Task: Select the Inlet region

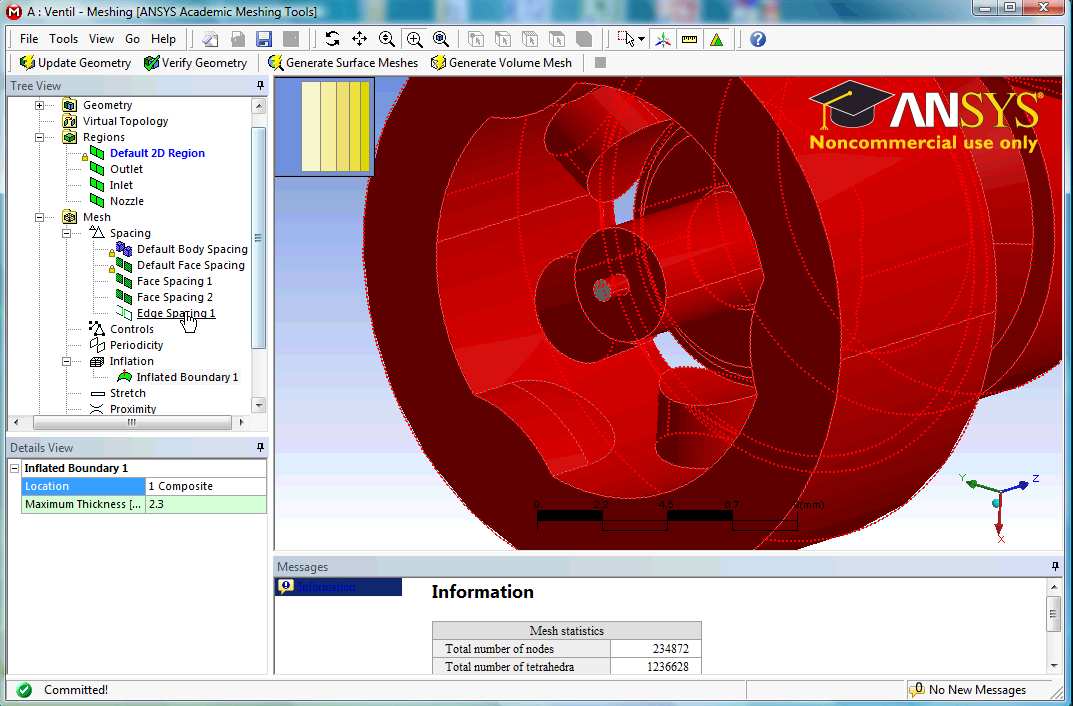Action: pyautogui.click(x=122, y=185)
